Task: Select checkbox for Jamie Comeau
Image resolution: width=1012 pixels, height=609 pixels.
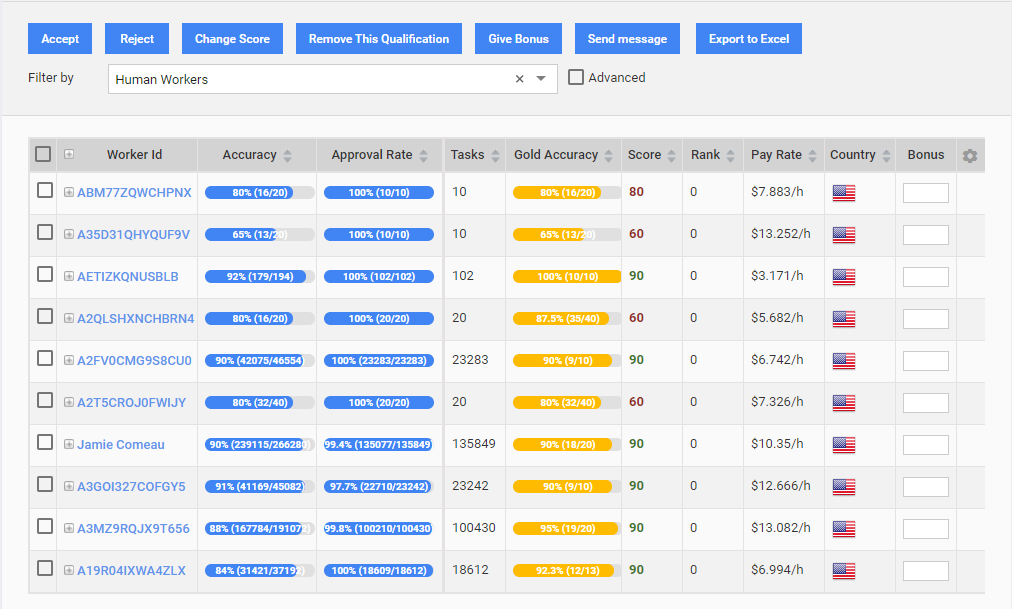Action: tap(45, 442)
